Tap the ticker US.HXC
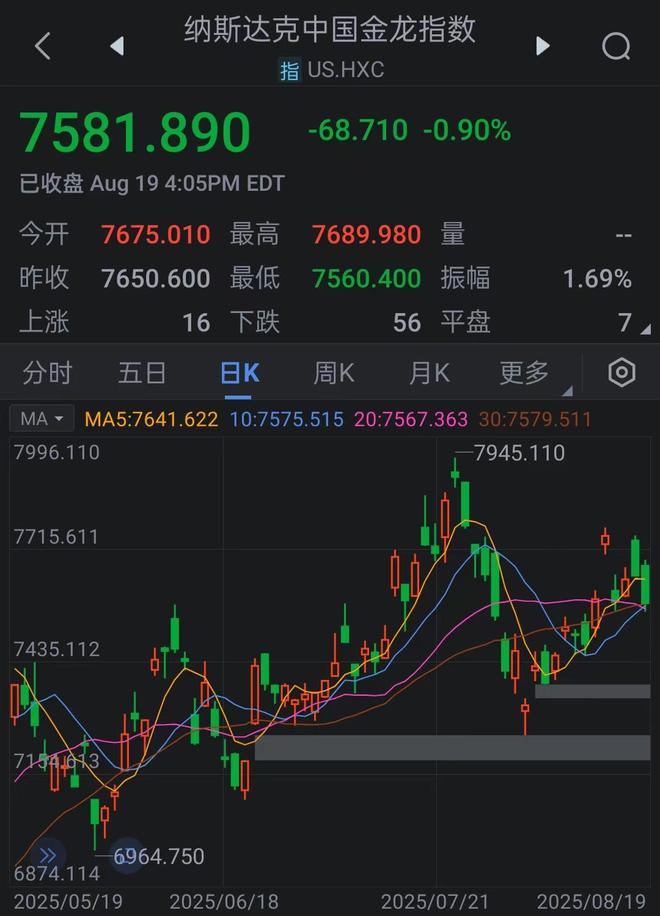Image resolution: width=660 pixels, height=916 pixels. pos(346,70)
